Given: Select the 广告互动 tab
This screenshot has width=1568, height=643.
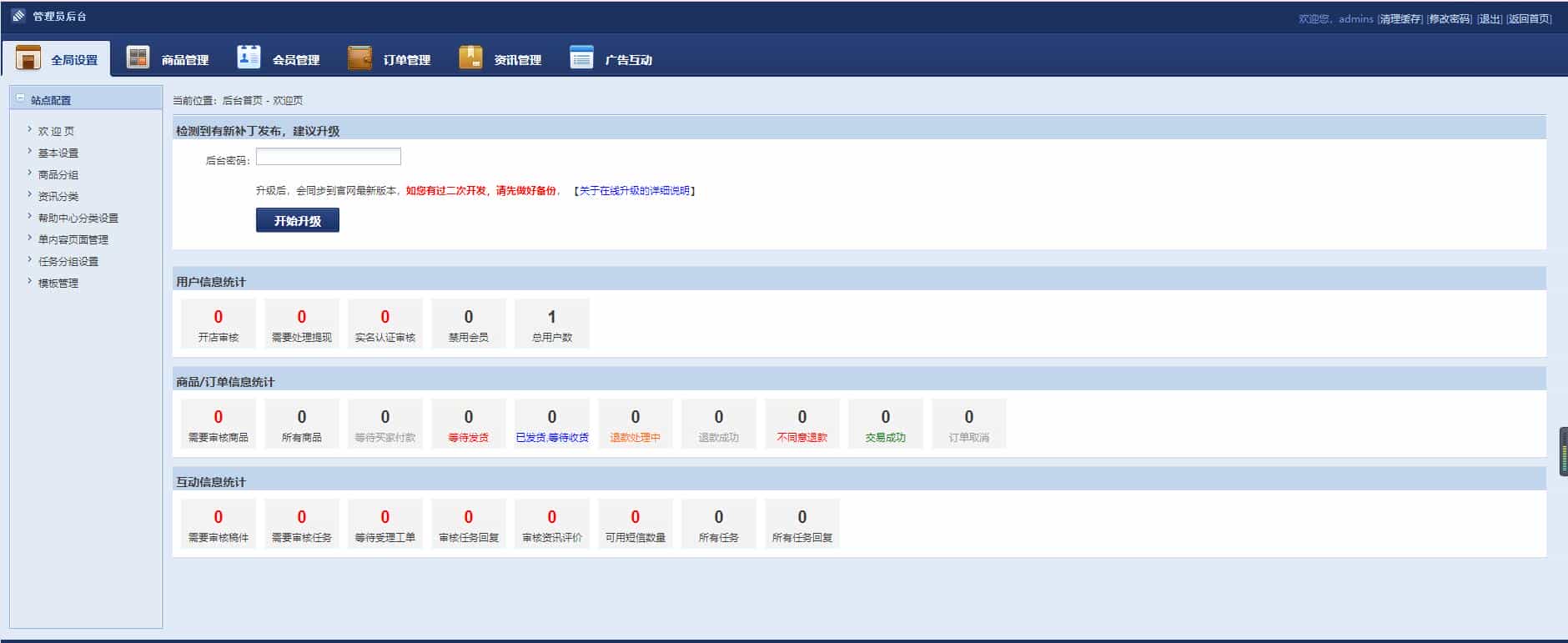Looking at the screenshot, I should (611, 58).
